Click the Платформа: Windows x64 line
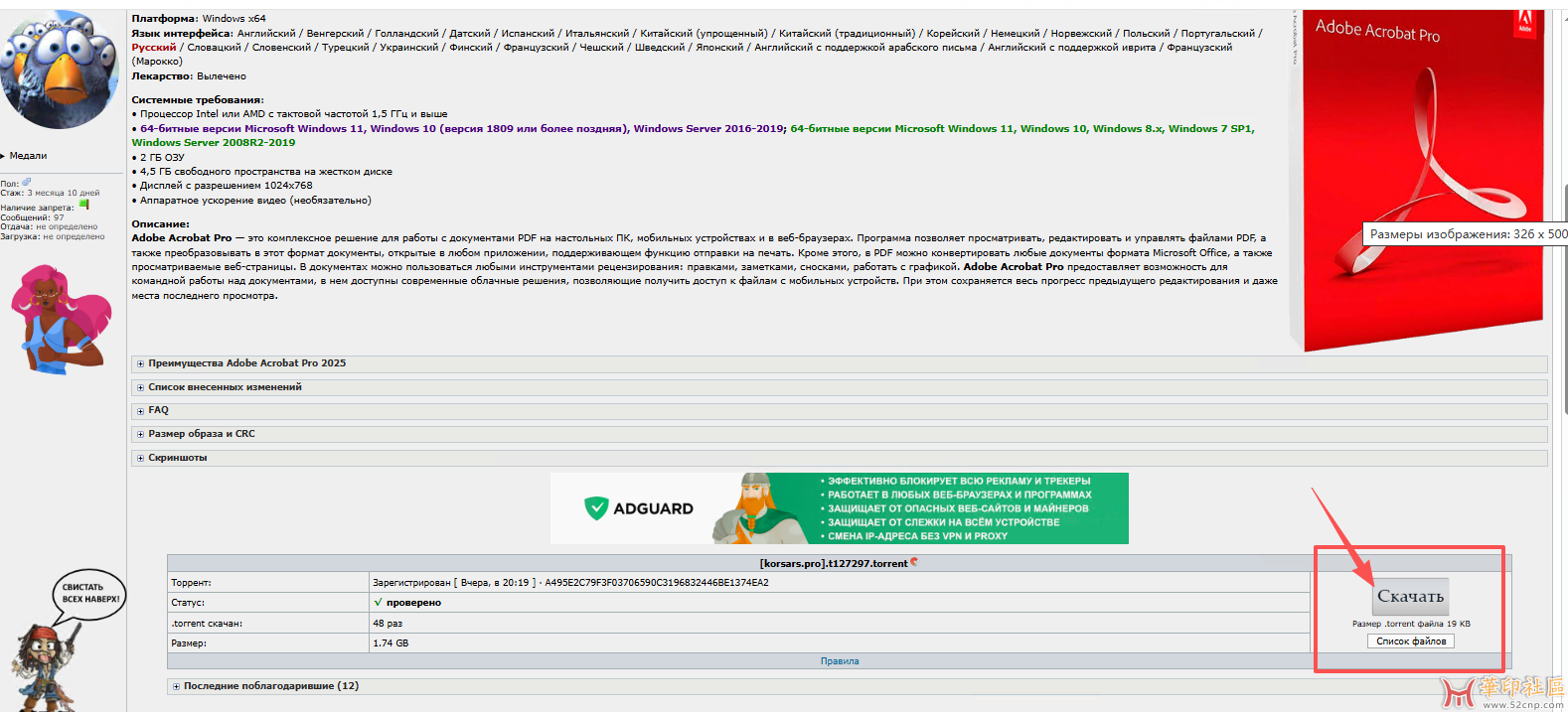 coord(199,19)
